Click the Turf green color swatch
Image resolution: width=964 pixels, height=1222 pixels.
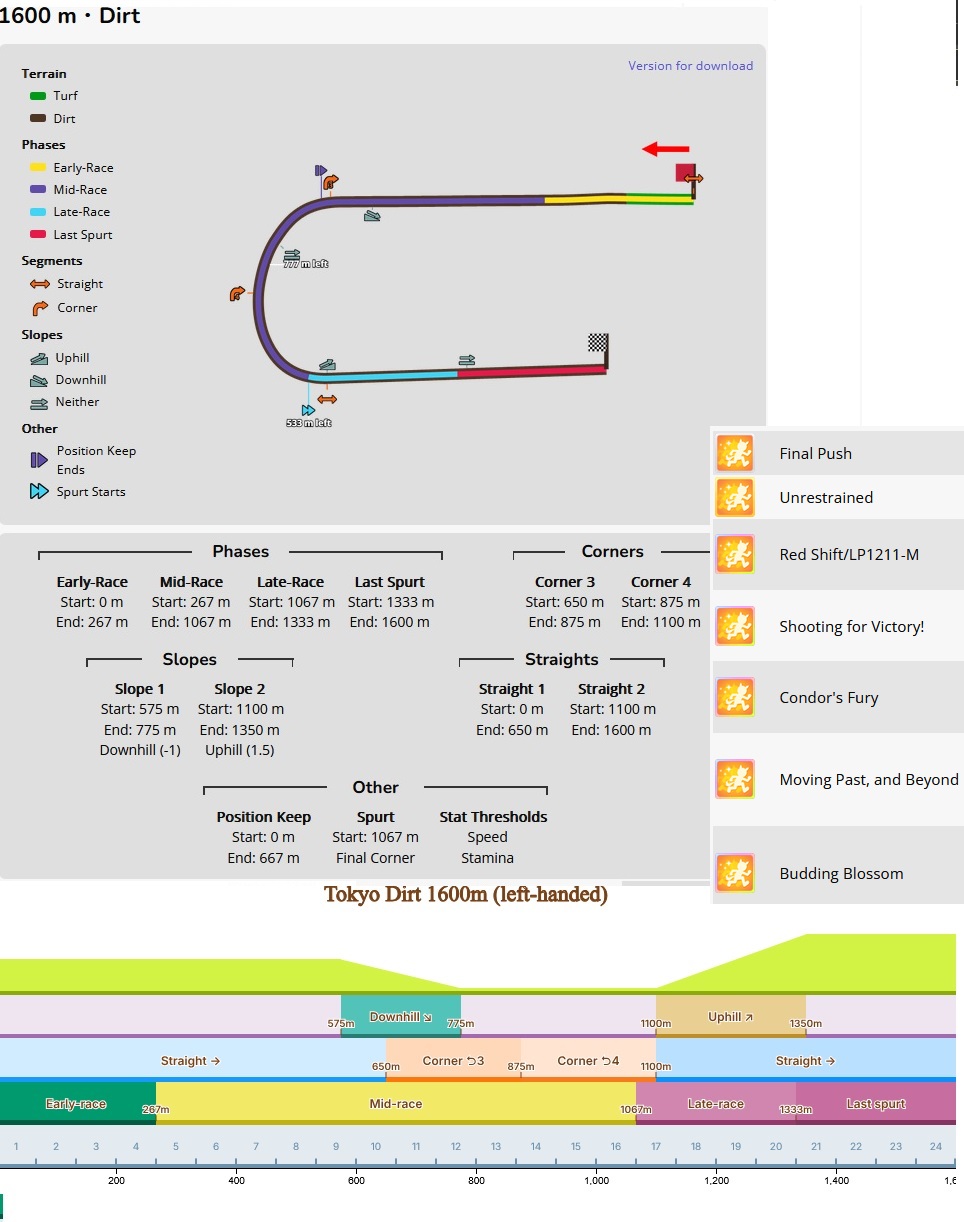point(38,96)
